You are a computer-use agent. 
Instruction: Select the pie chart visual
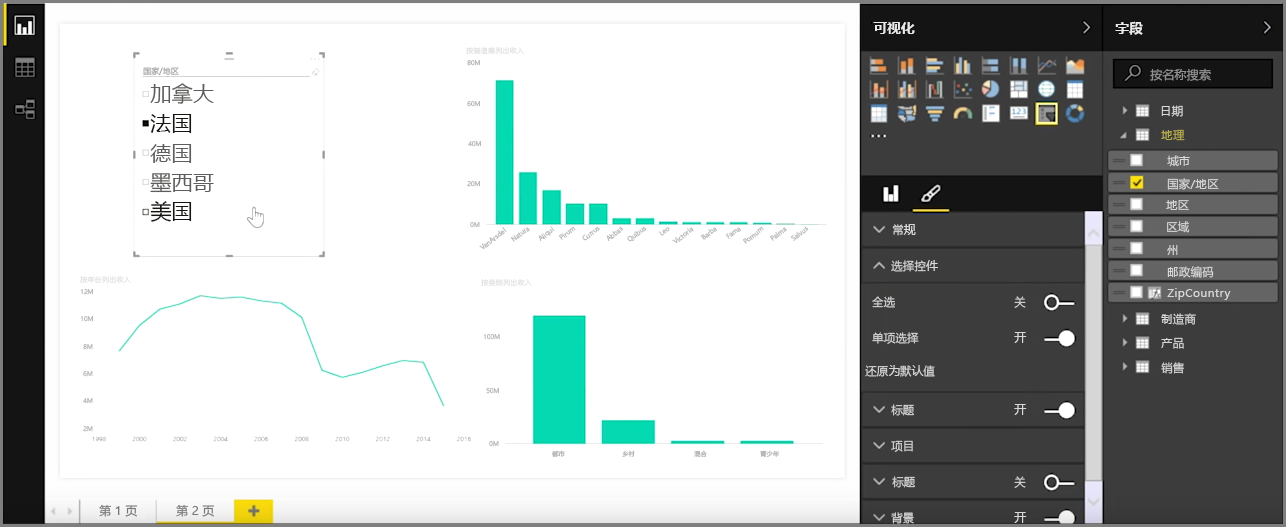991,90
